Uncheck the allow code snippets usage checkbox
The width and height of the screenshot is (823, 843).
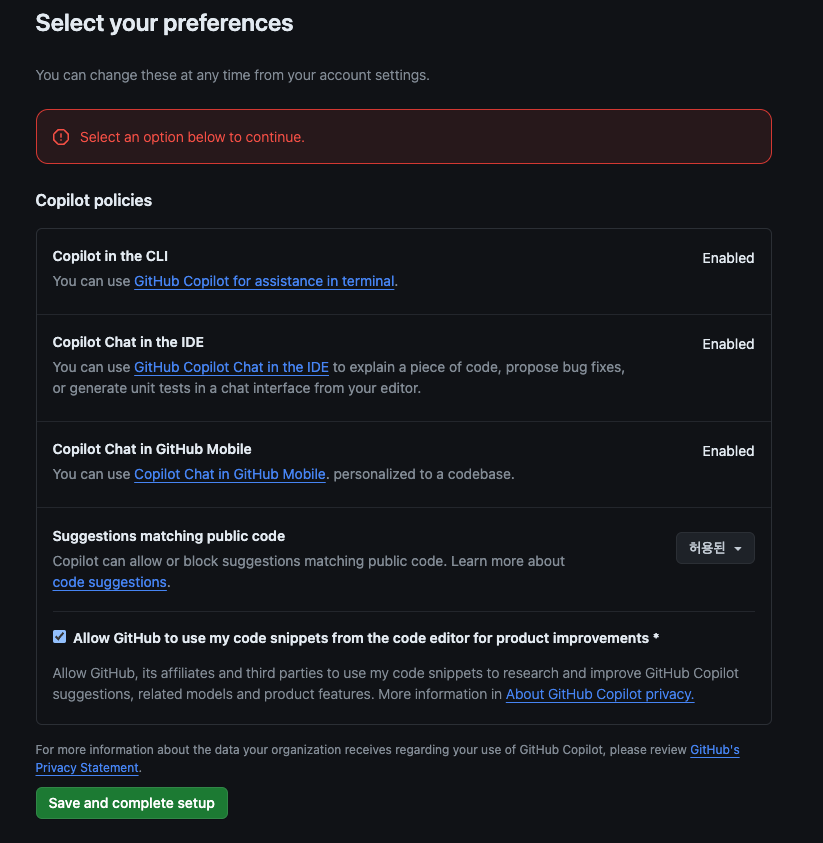60,637
